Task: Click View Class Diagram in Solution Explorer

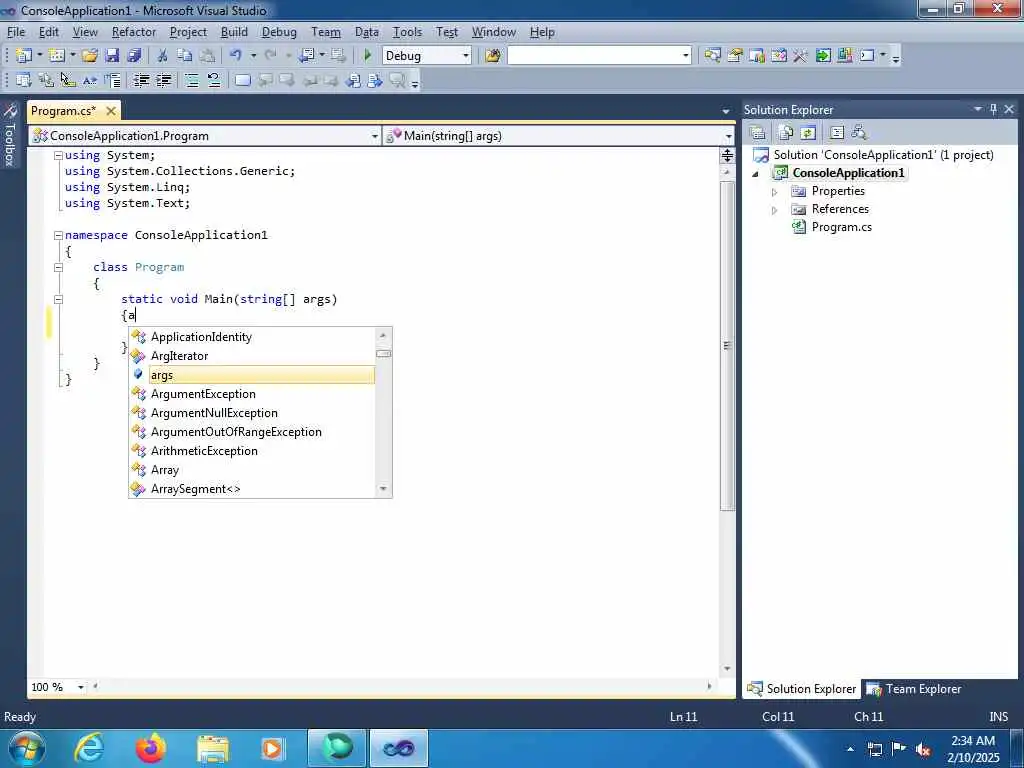Action: point(859,133)
